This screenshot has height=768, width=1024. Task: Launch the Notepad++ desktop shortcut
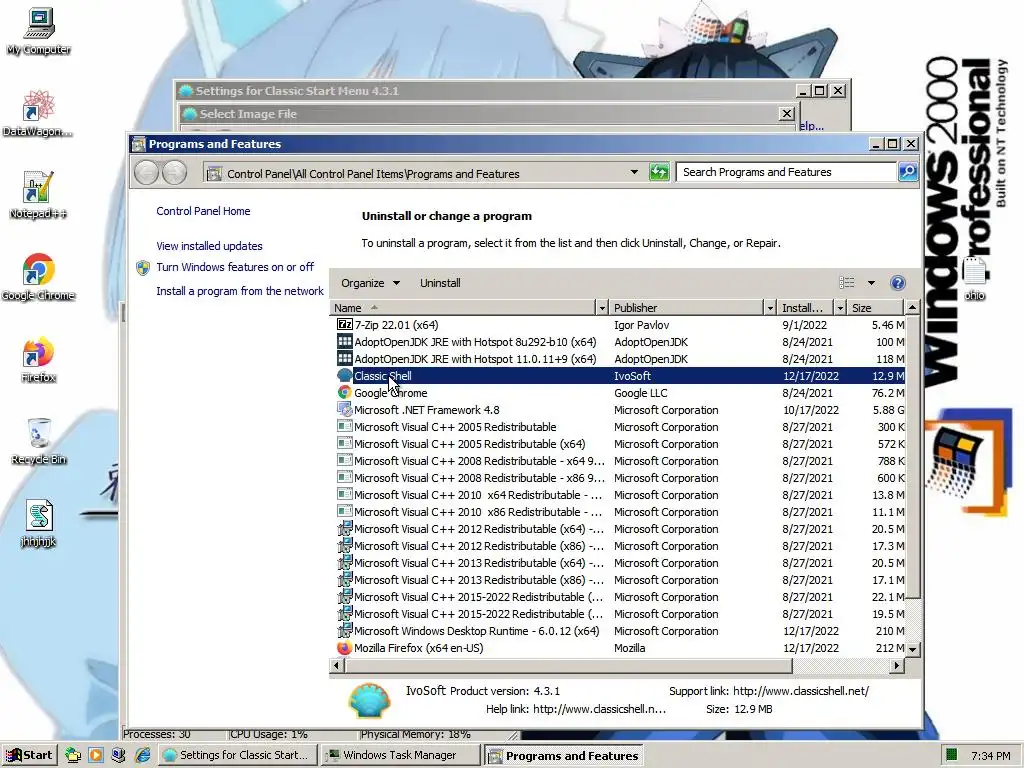(38, 195)
